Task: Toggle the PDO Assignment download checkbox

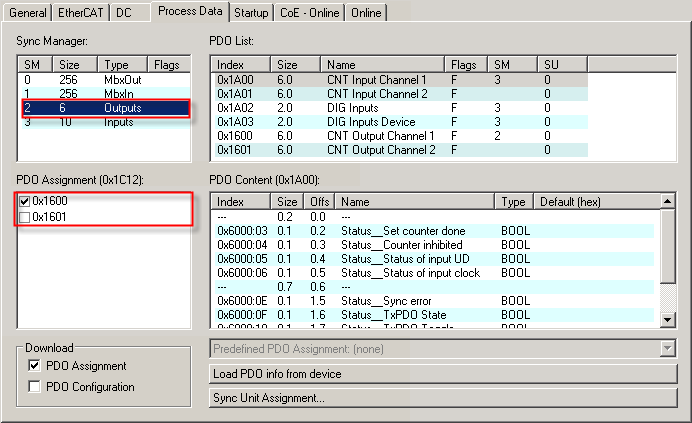Action: 34,366
